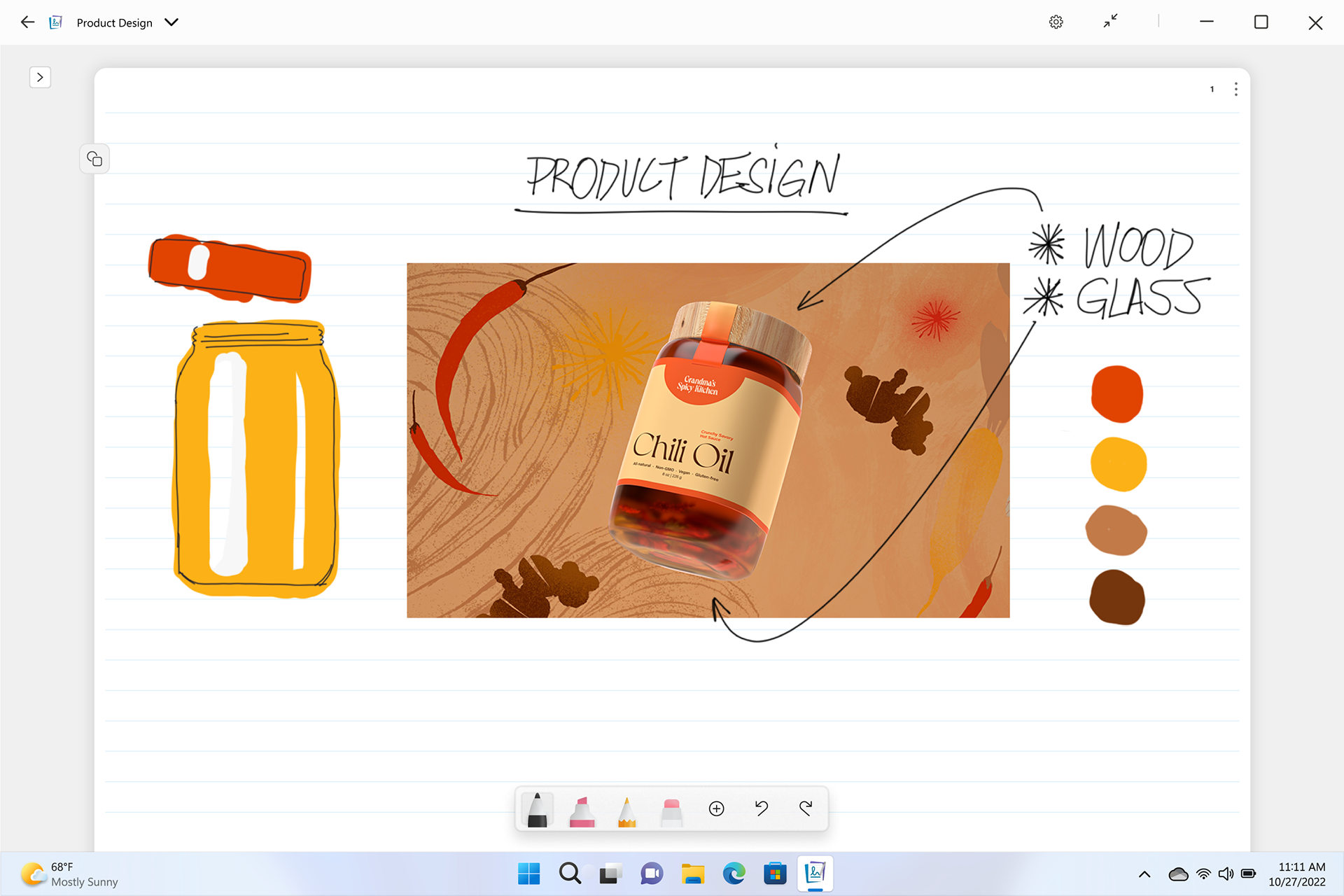Redo the last action
The width and height of the screenshot is (1344, 896).
tap(806, 808)
